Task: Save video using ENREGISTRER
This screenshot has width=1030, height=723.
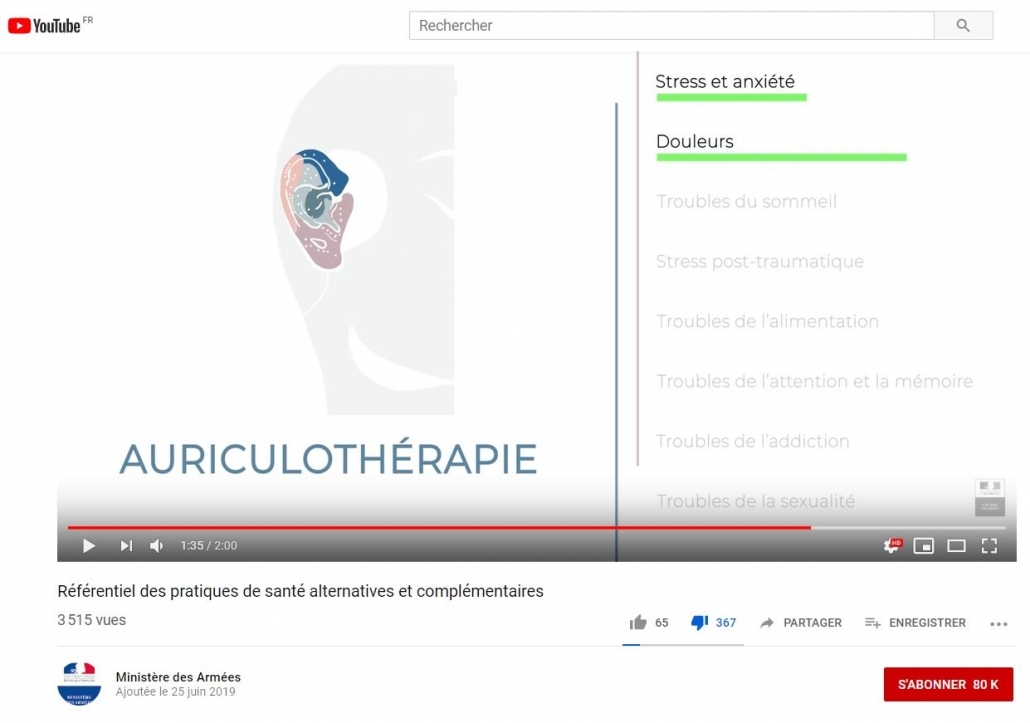Action: point(916,623)
